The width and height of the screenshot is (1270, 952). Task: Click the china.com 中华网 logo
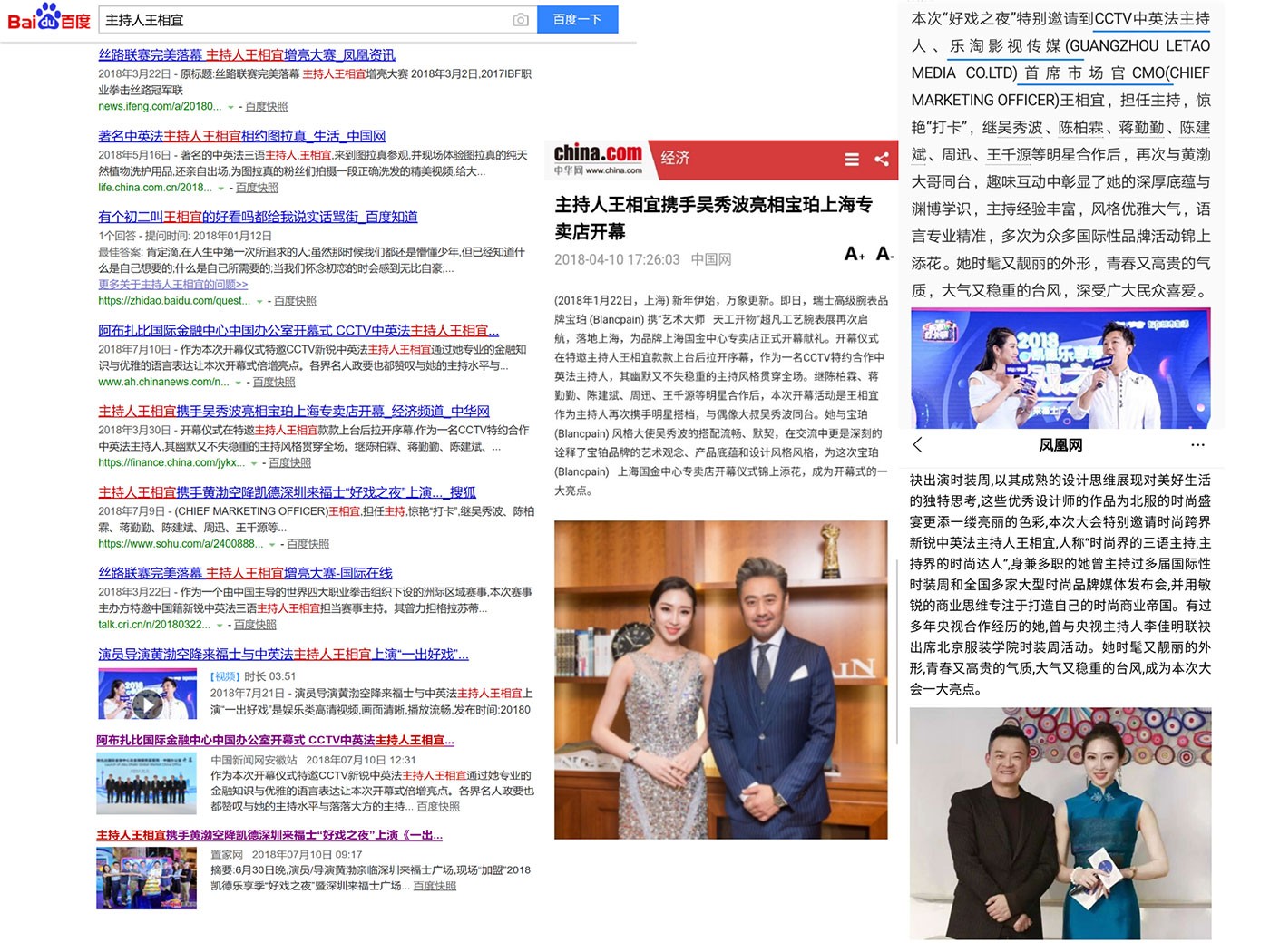(x=598, y=159)
